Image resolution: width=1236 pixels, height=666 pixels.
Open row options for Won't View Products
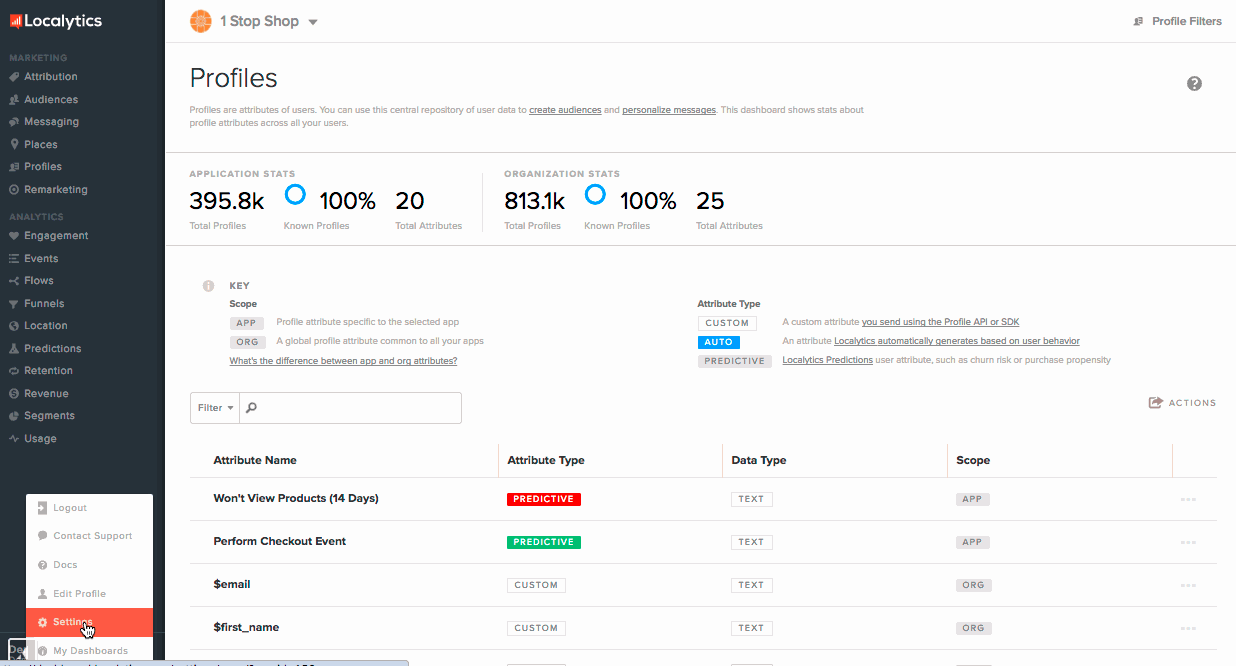click(1188, 499)
